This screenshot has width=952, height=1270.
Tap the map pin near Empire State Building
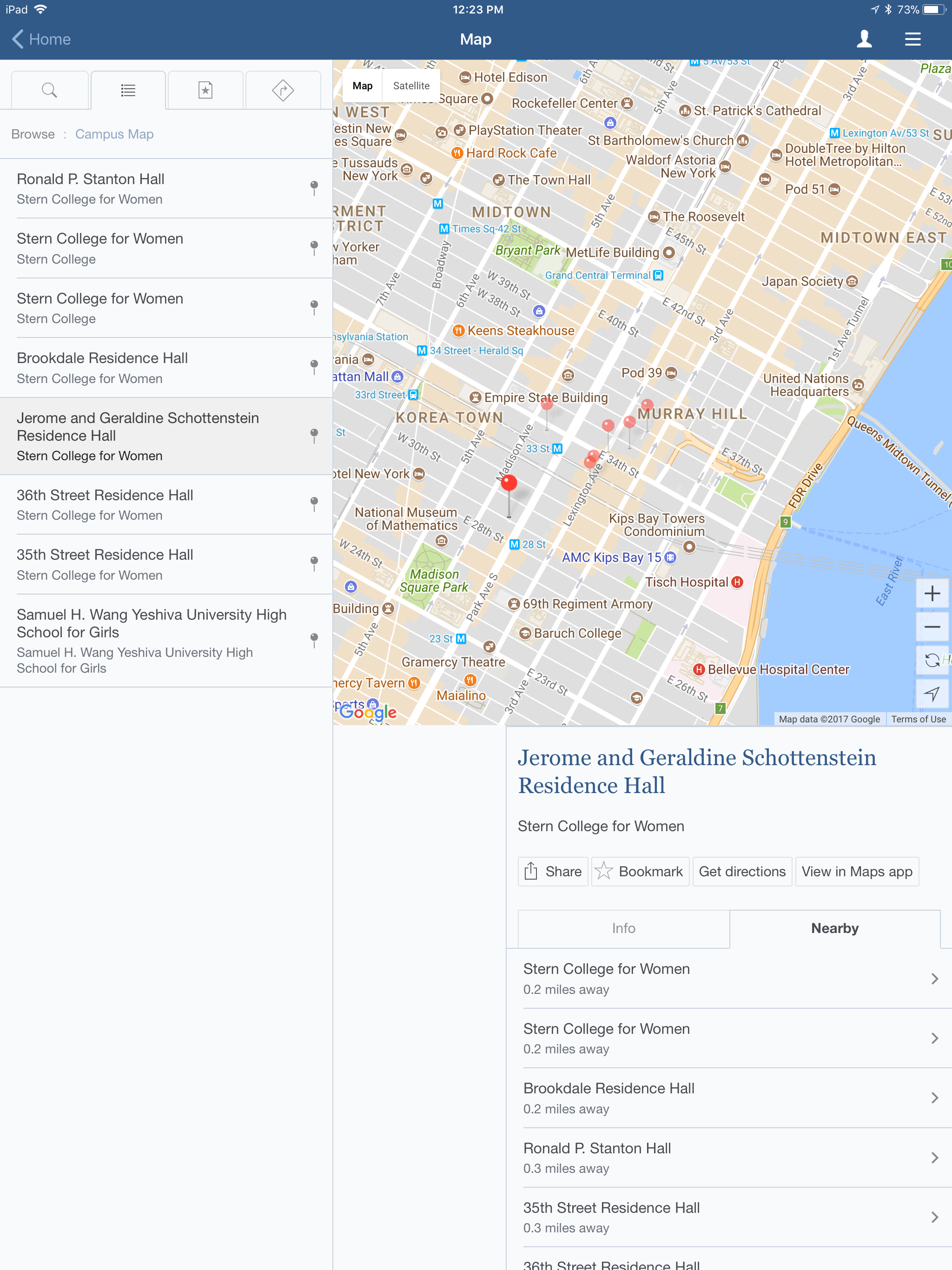[547, 404]
